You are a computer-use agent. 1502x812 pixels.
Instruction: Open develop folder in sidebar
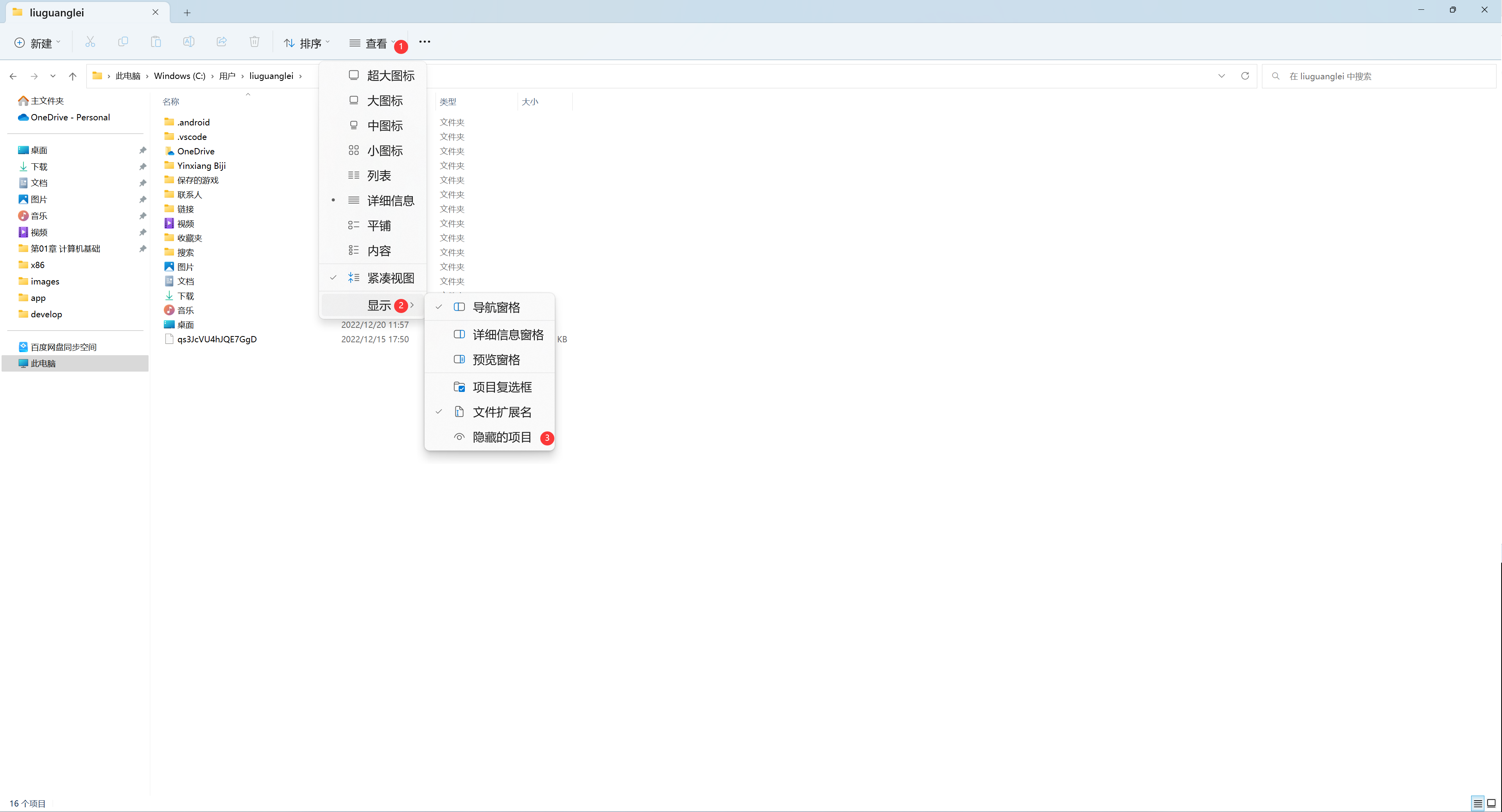(x=40, y=314)
